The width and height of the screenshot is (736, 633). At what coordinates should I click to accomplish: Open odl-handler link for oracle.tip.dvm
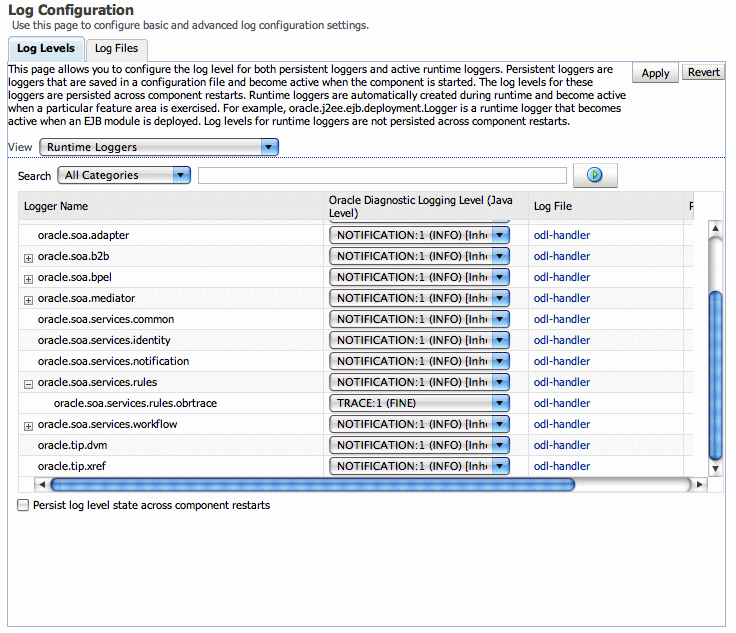coord(561,445)
